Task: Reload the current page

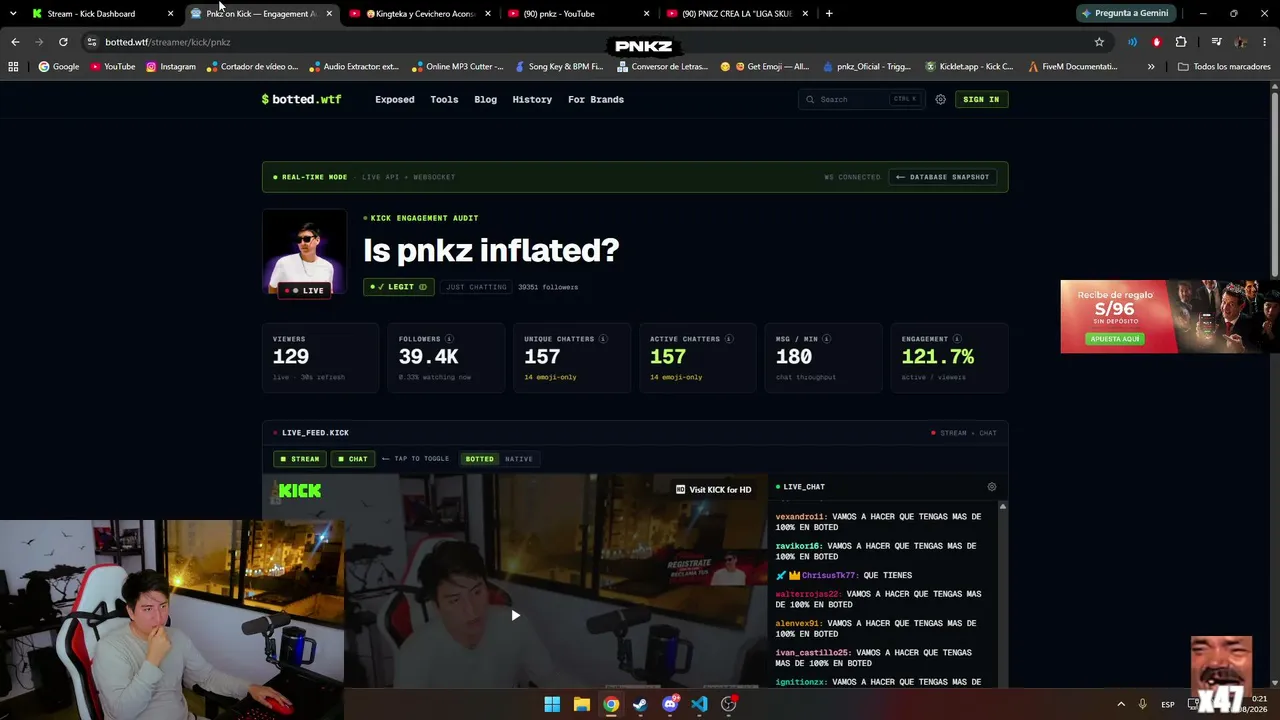Action: 63,42
